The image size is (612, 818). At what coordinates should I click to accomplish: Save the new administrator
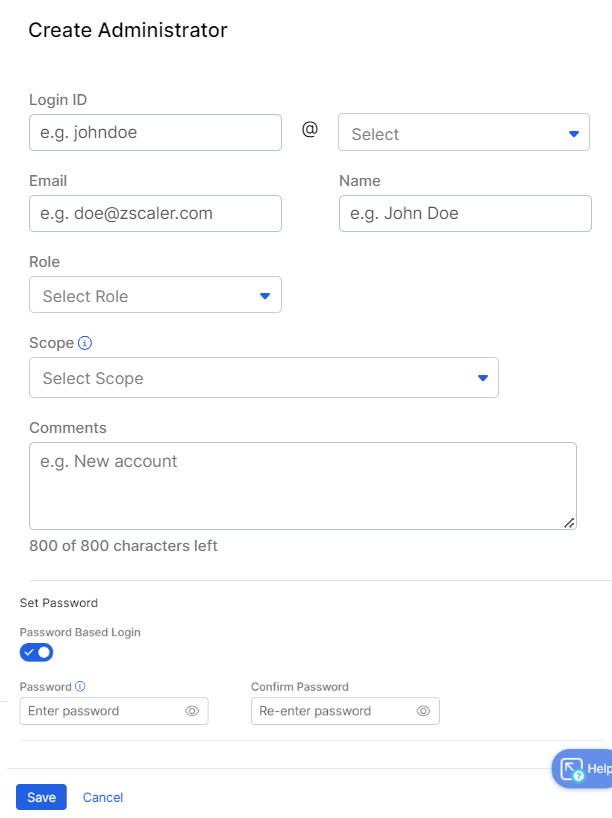pos(40,797)
